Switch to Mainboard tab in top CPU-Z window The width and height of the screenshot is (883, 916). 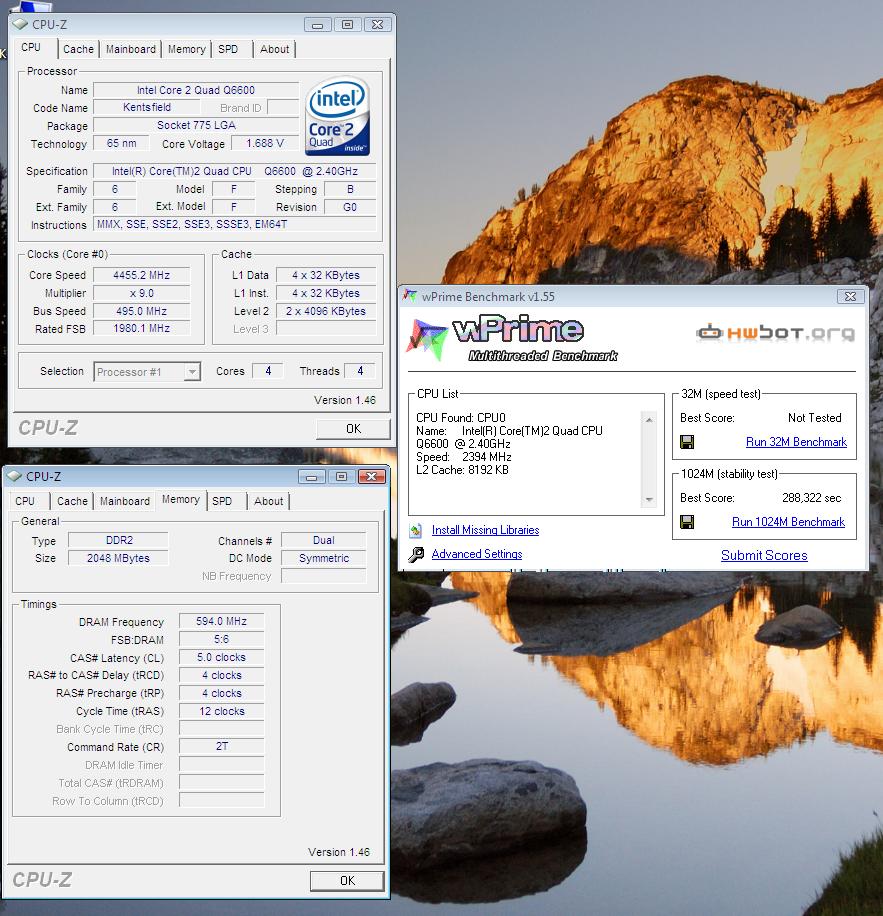click(131, 49)
